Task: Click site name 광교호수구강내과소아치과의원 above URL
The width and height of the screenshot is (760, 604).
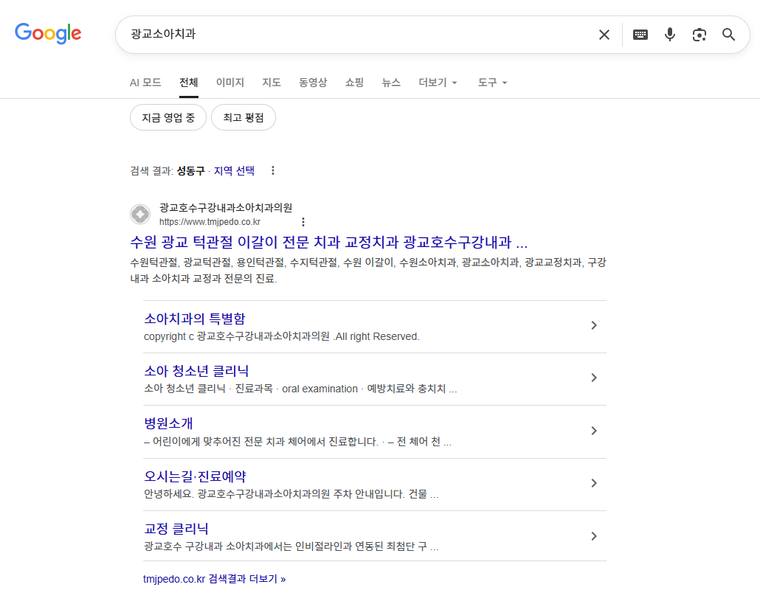Action: (226, 207)
